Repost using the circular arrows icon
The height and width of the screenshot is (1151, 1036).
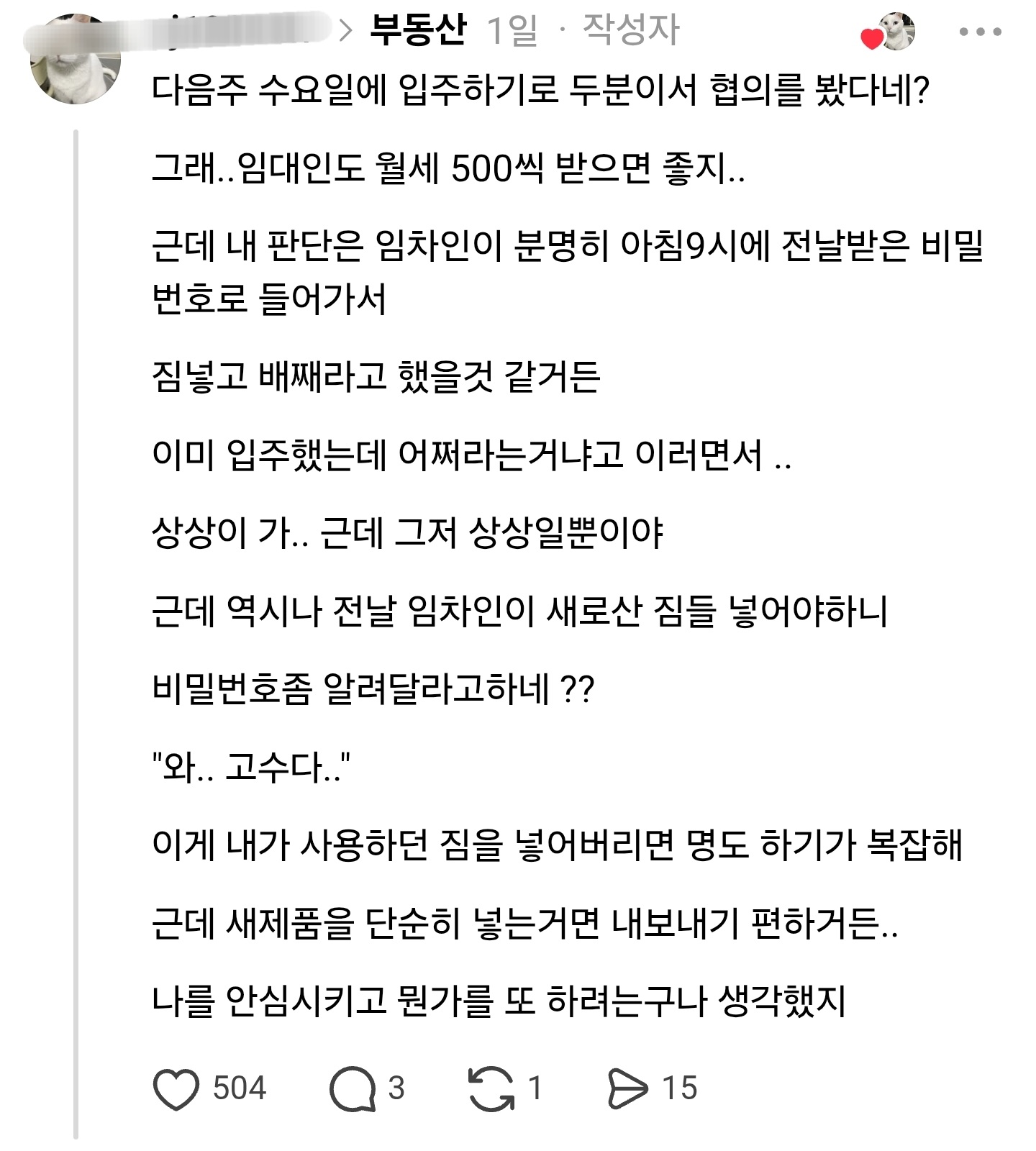(491, 1088)
